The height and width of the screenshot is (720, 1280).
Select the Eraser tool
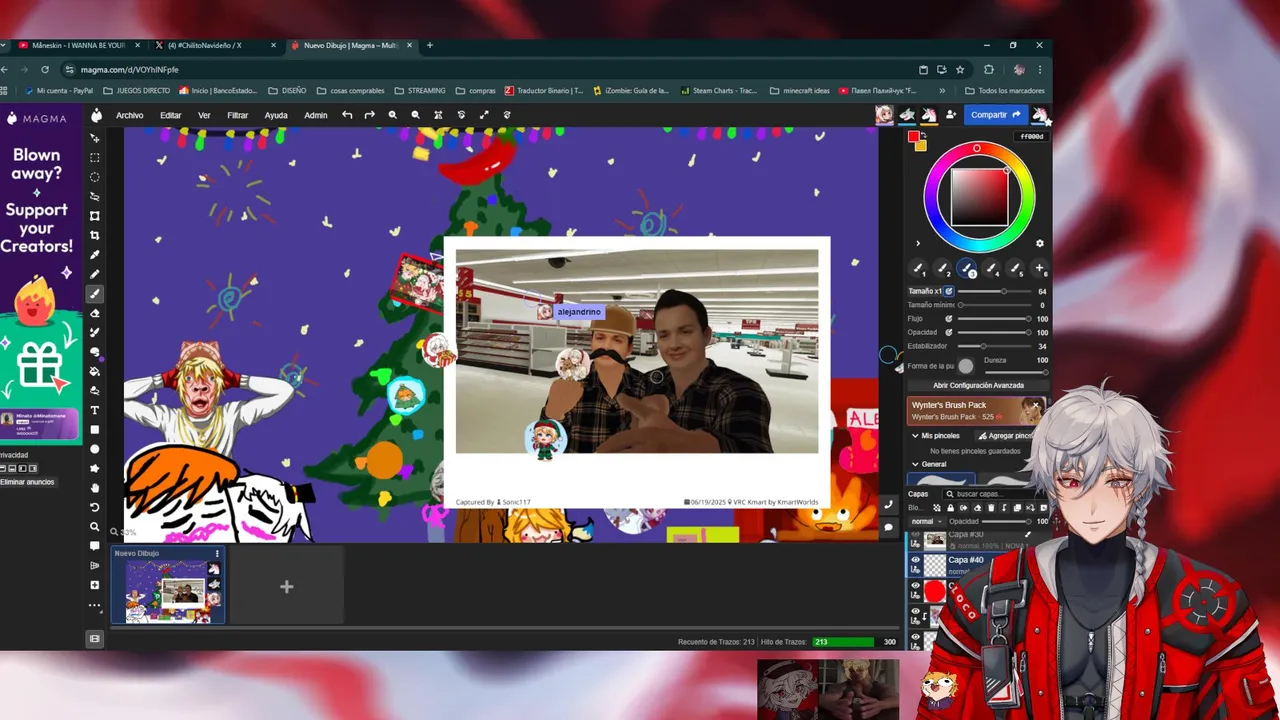[x=95, y=313]
